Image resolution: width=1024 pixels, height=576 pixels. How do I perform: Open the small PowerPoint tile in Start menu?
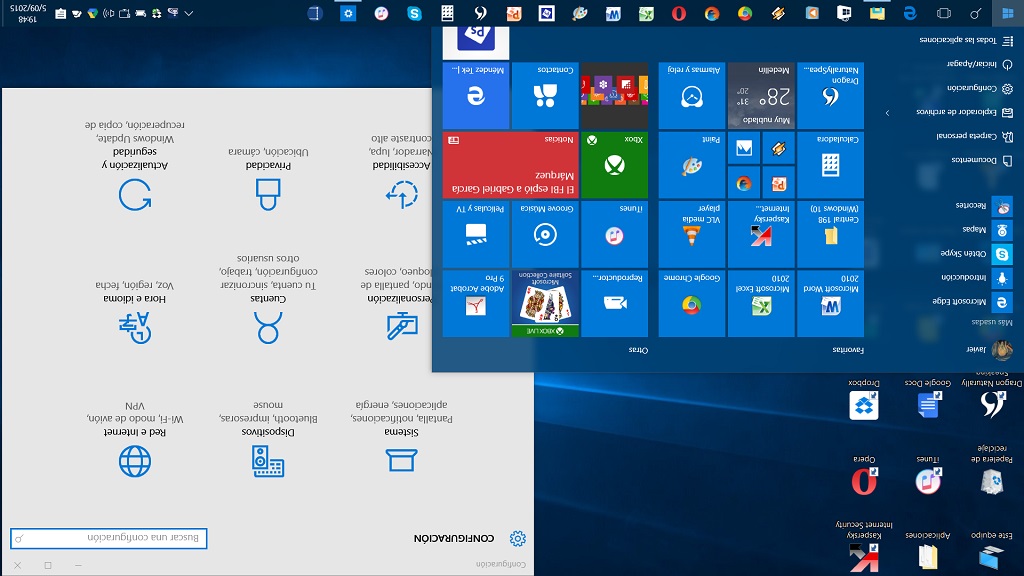click(x=778, y=183)
